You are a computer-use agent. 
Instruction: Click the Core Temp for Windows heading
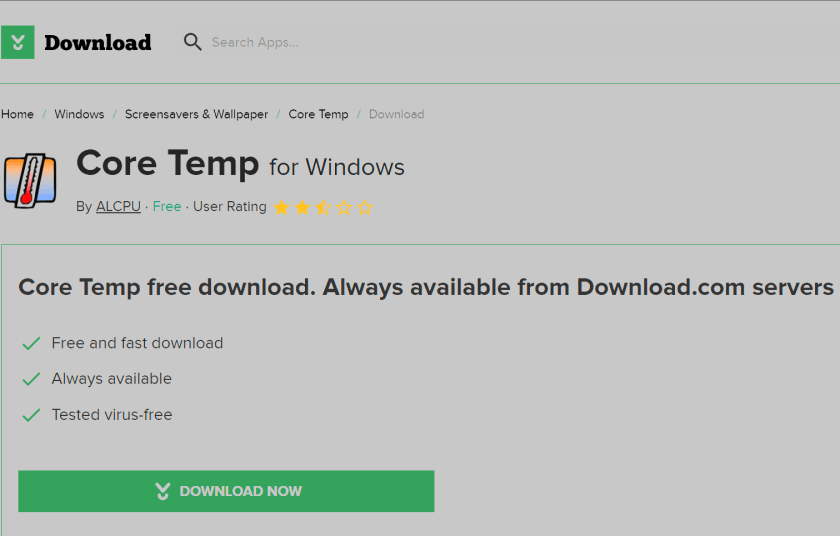(240, 164)
